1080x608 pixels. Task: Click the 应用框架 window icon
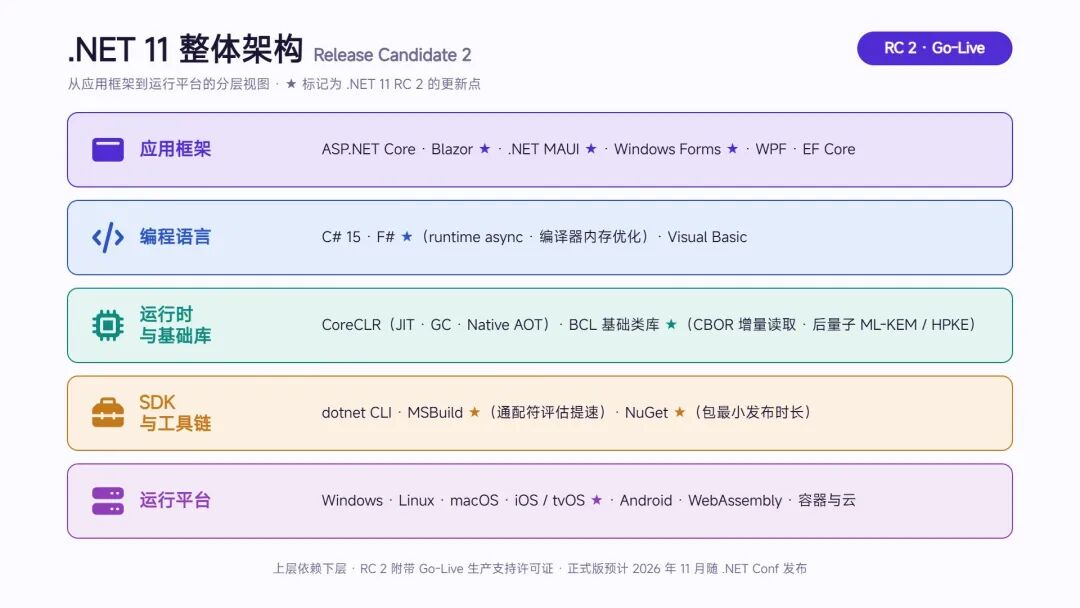[x=108, y=149]
